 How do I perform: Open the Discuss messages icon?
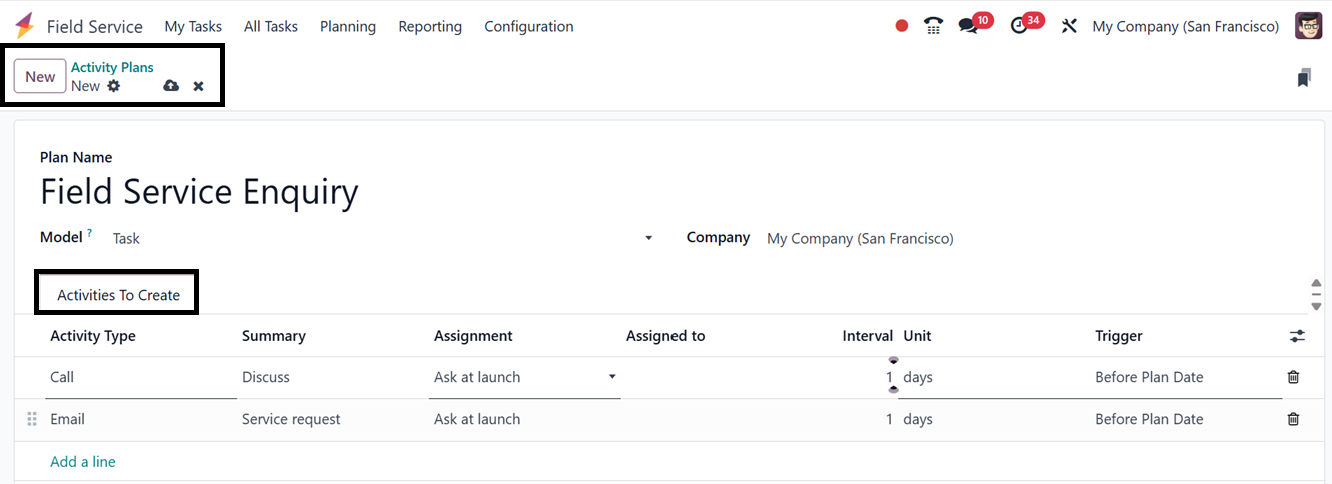[x=968, y=26]
